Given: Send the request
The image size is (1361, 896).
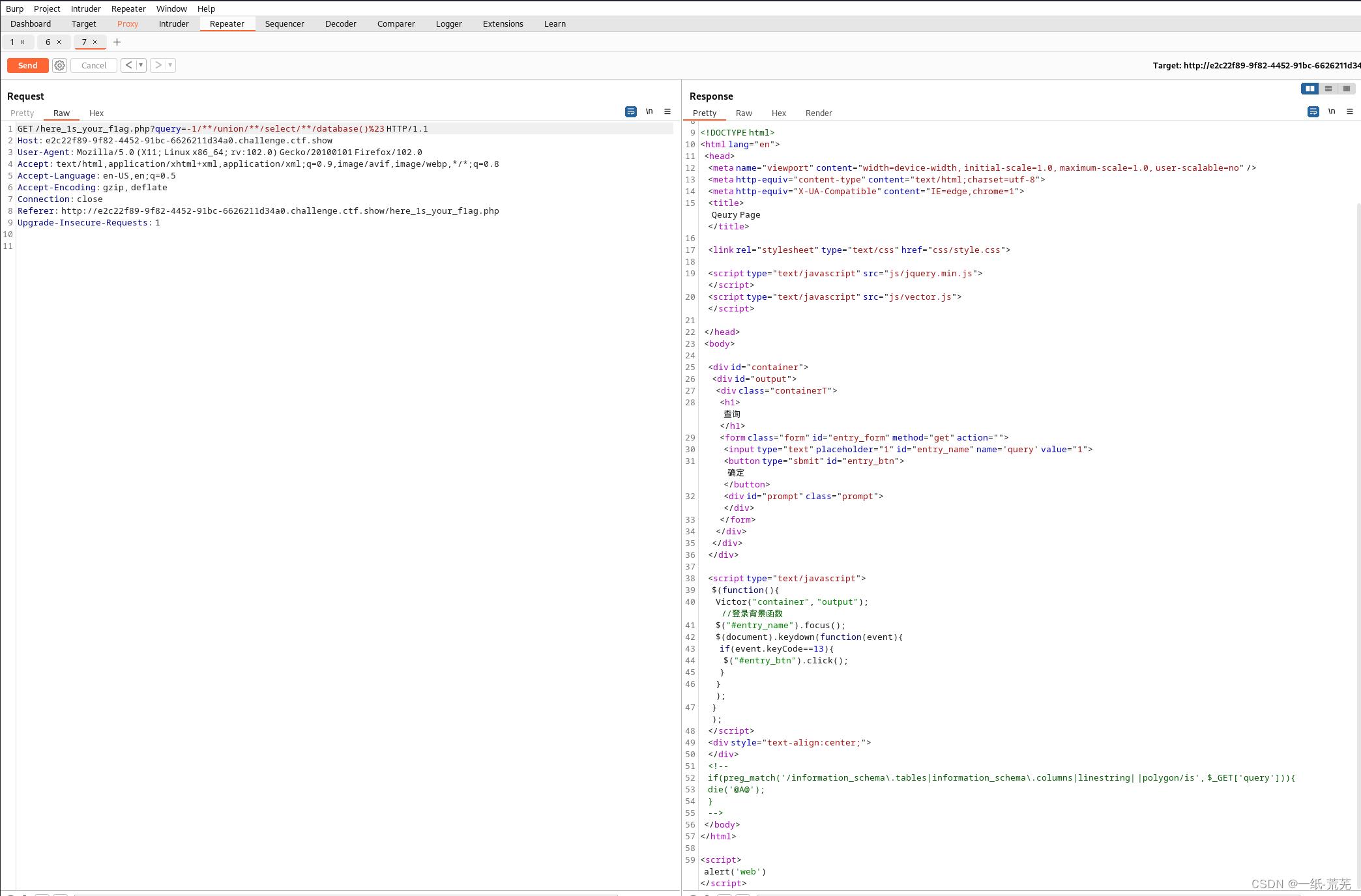Looking at the screenshot, I should 28,65.
